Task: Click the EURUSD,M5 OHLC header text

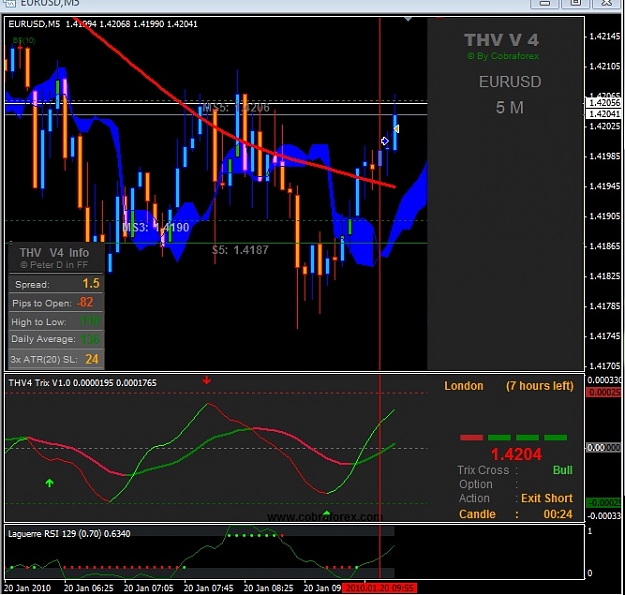Action: [x=103, y=24]
